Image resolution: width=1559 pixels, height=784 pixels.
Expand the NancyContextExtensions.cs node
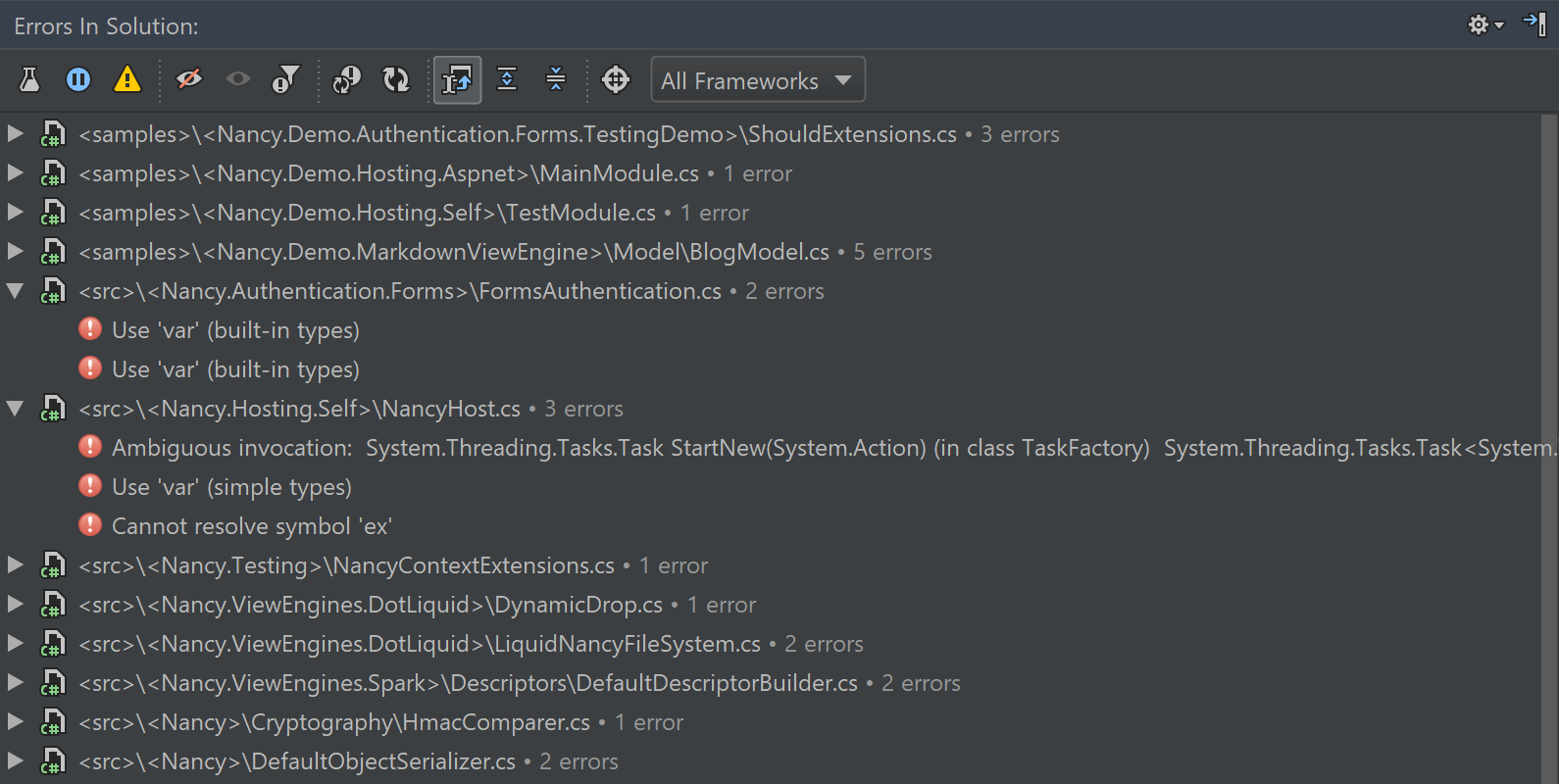(x=15, y=564)
